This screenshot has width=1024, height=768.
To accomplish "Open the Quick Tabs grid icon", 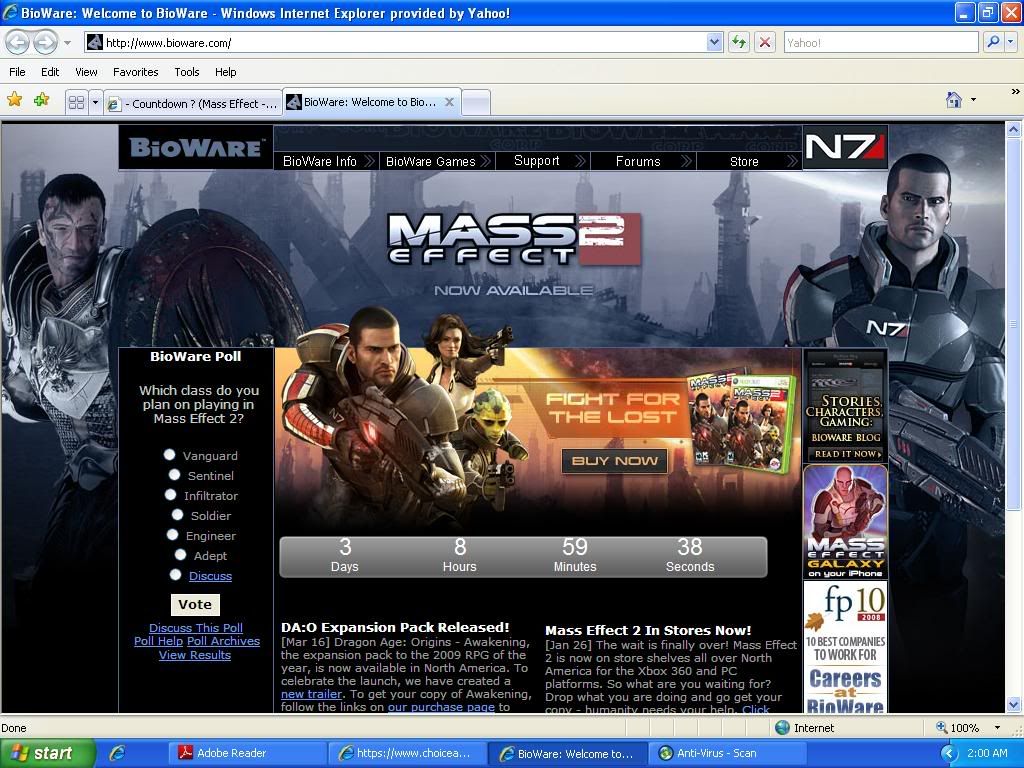I will pos(76,102).
